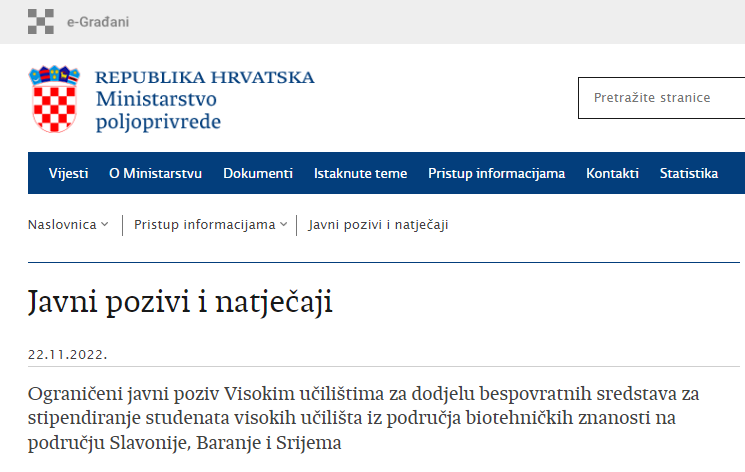Screen dimensions: 745x472
Task: Click the Javni pozivi i natječaji breadcrumb
Action: (378, 225)
